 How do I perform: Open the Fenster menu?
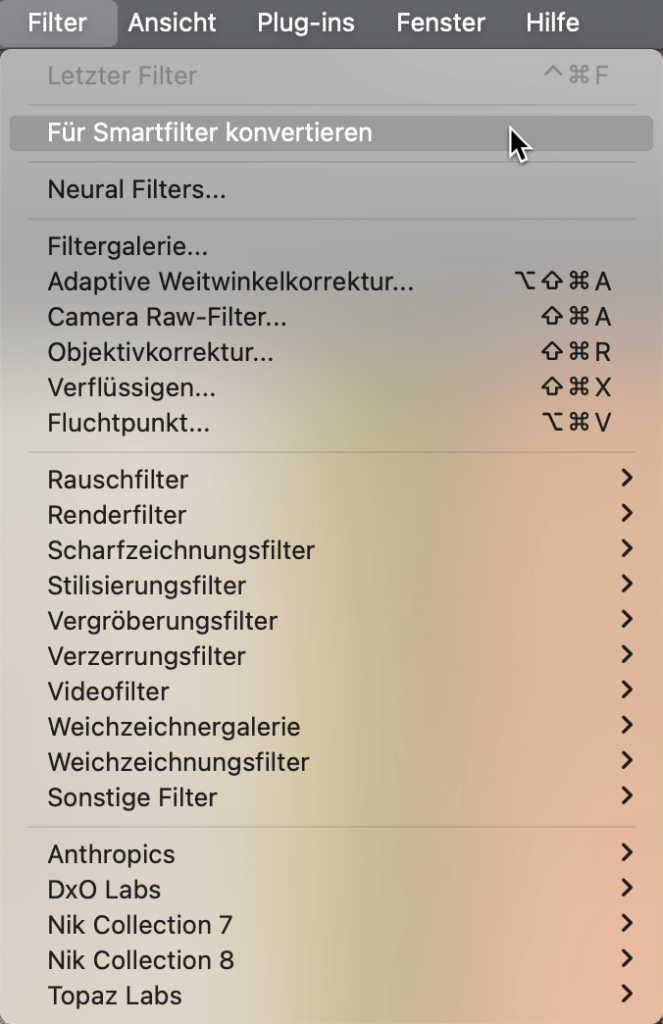[x=440, y=23]
